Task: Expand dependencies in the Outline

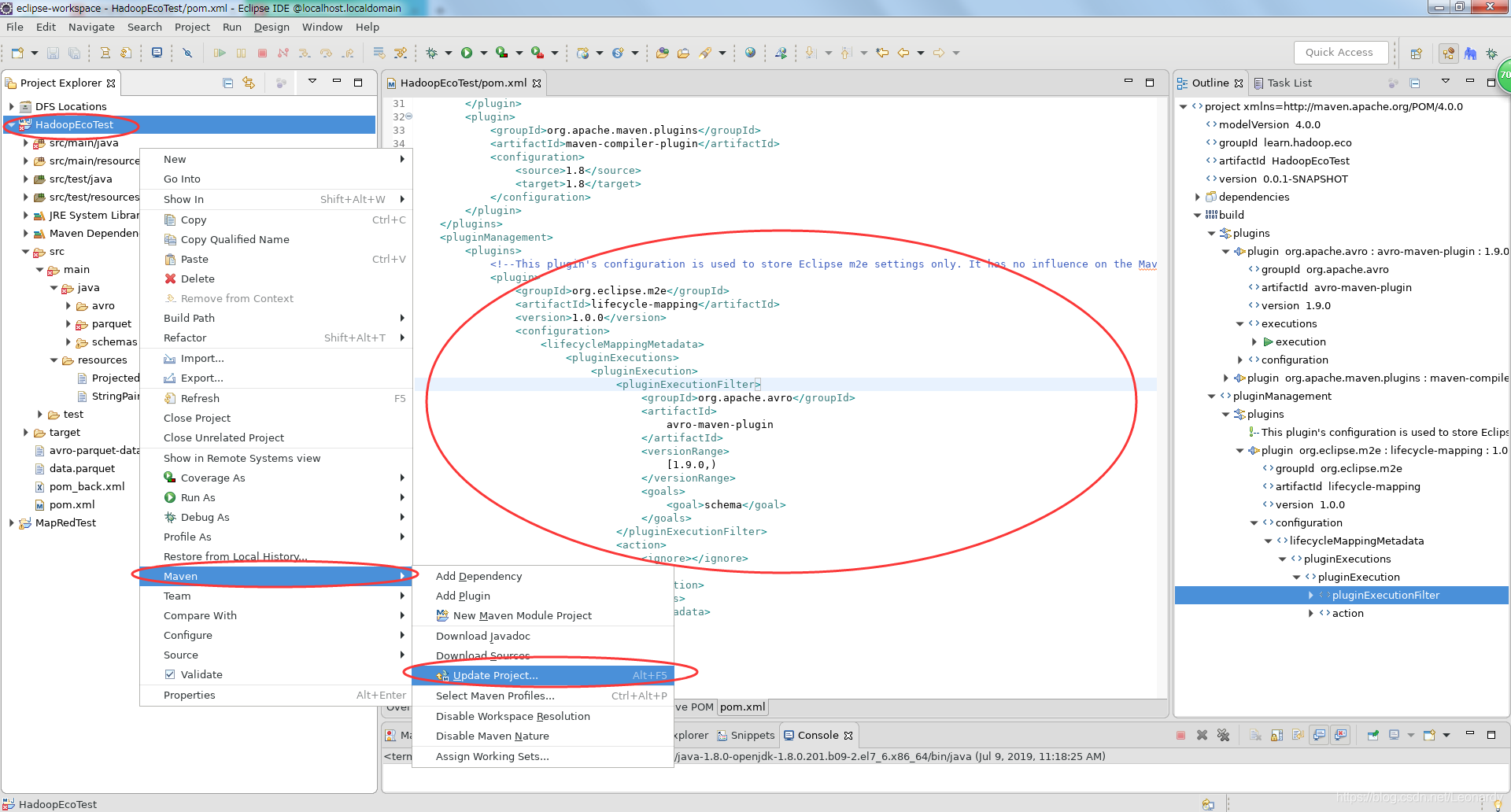Action: tap(1198, 197)
